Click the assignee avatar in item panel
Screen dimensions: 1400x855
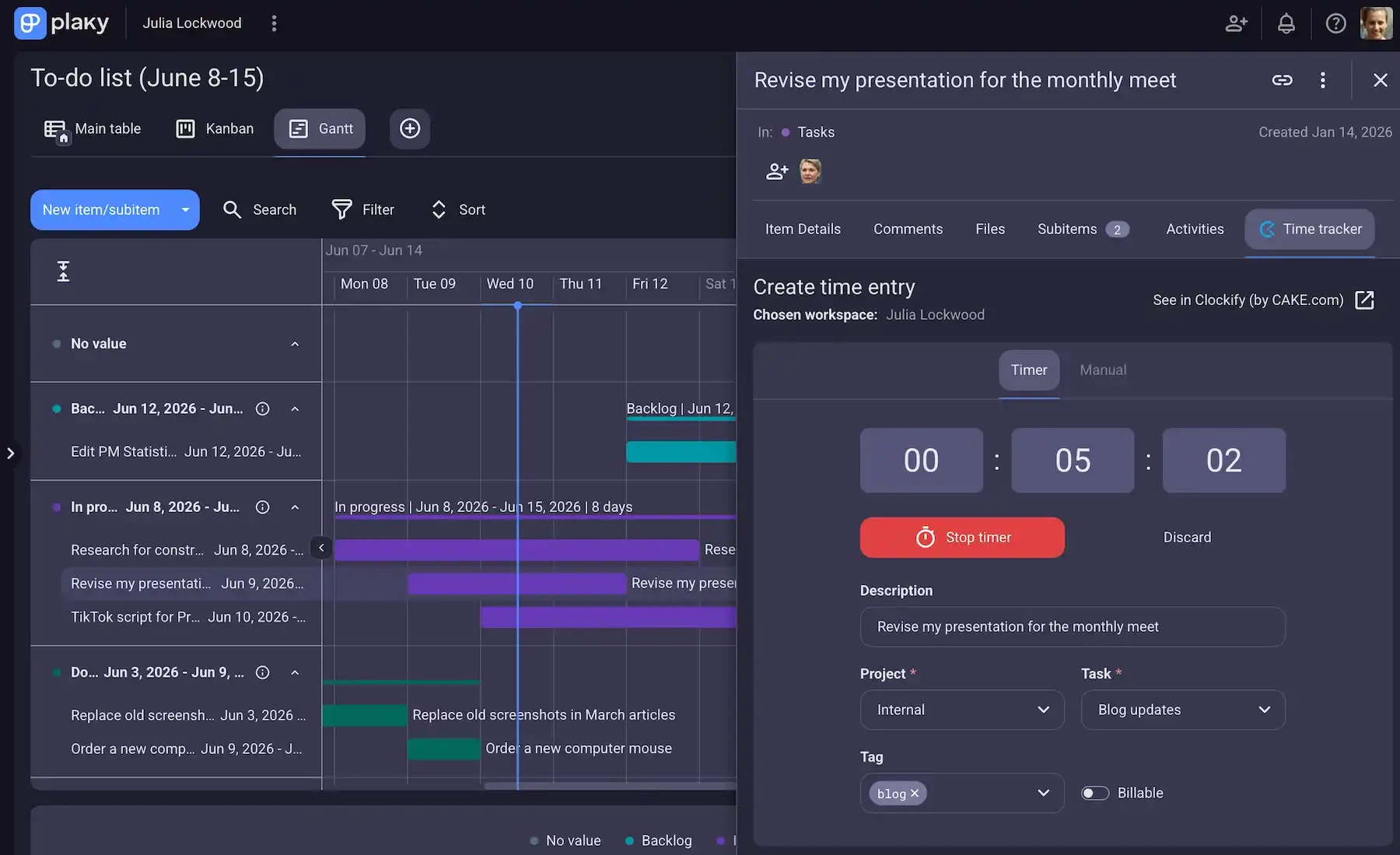[810, 171]
